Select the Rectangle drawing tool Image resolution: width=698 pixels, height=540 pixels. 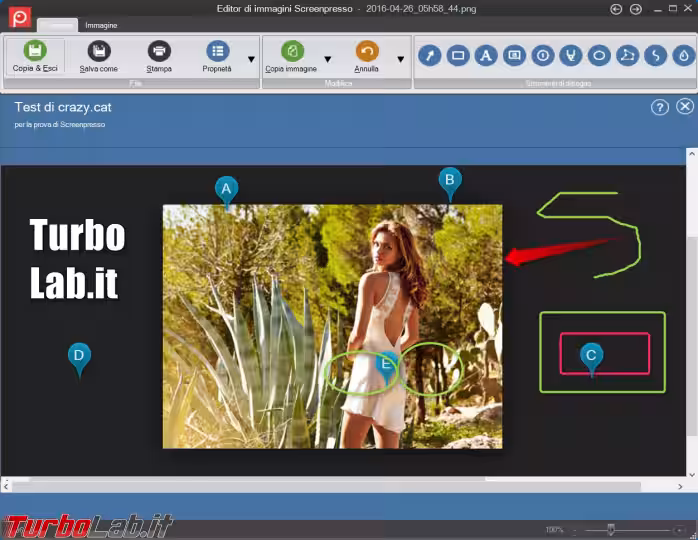458,55
